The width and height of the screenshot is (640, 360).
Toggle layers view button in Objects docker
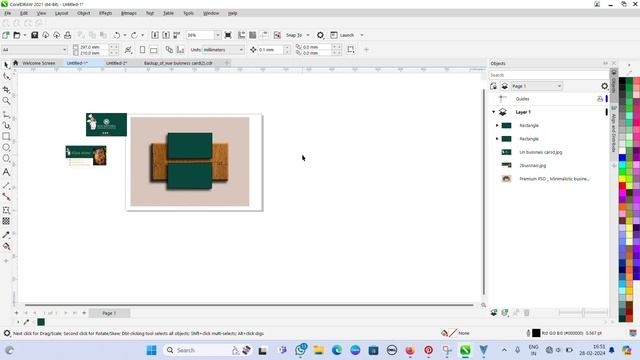504,86
